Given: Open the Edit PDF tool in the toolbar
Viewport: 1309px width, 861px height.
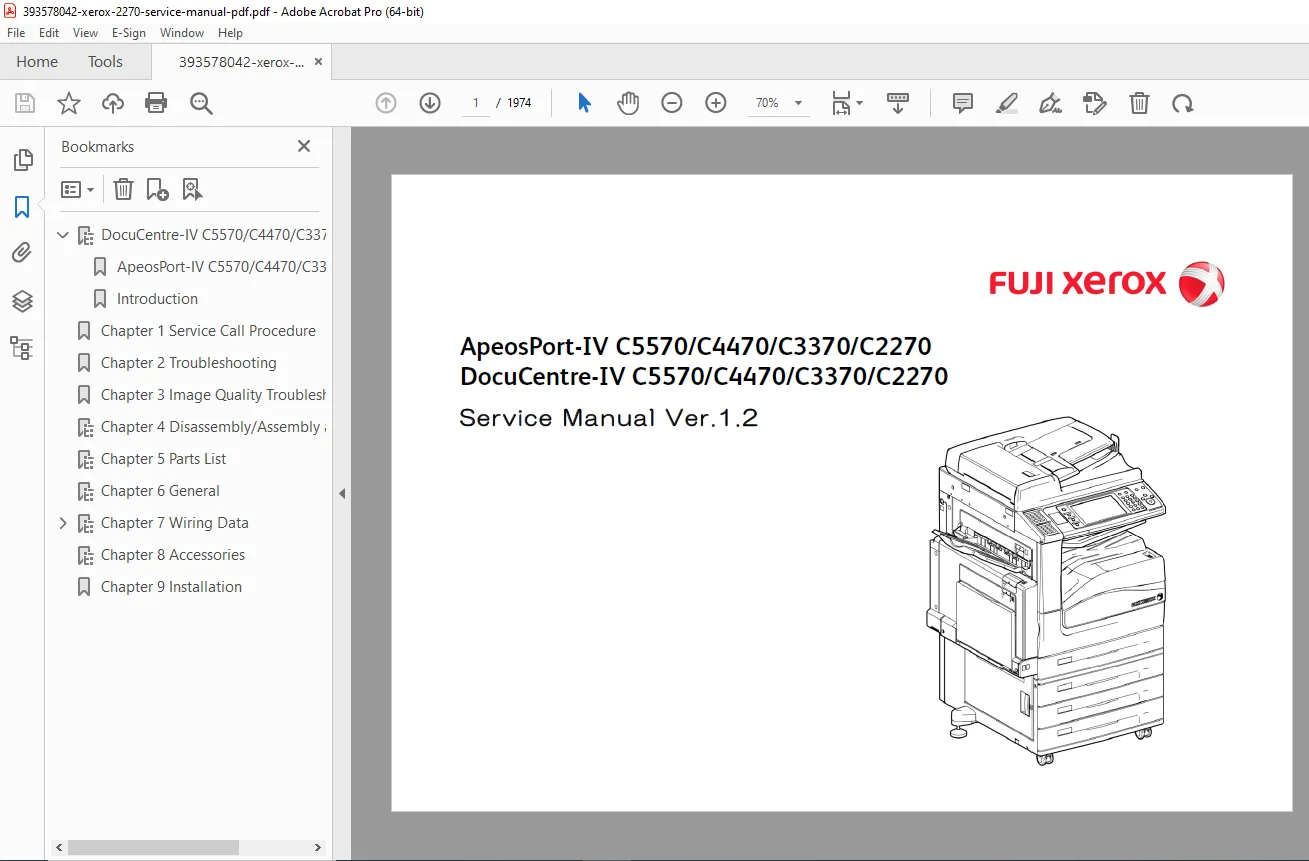Looking at the screenshot, I should (x=1095, y=103).
